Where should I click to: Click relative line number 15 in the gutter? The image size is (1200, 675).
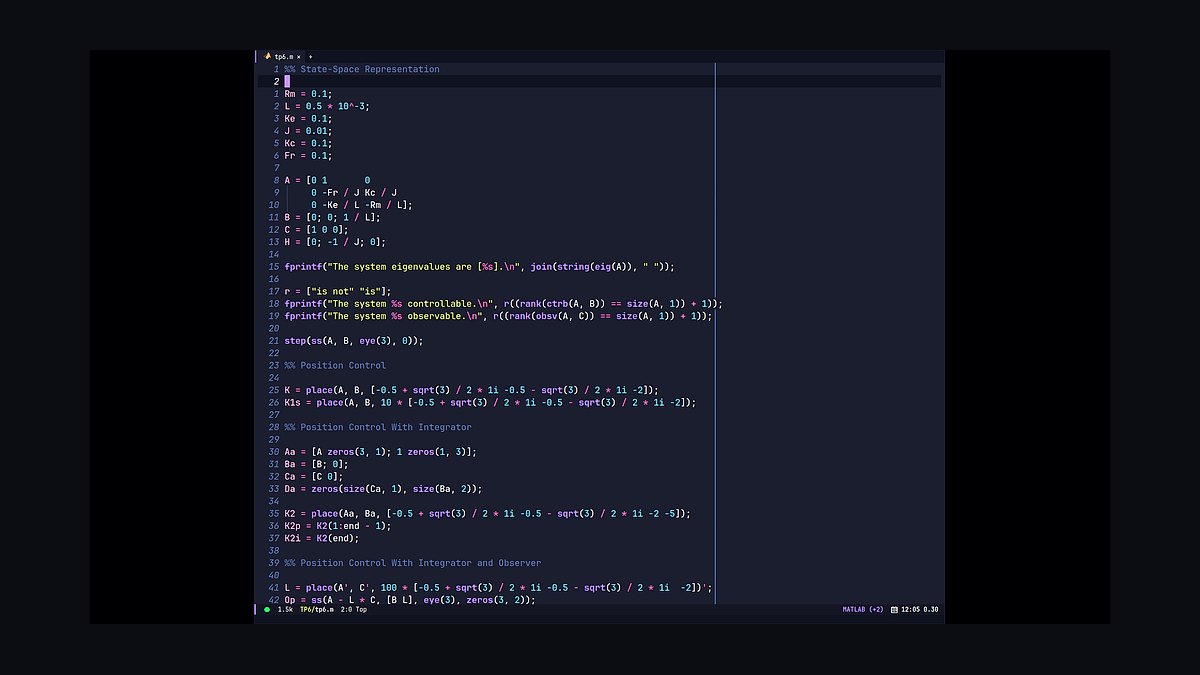point(274,266)
